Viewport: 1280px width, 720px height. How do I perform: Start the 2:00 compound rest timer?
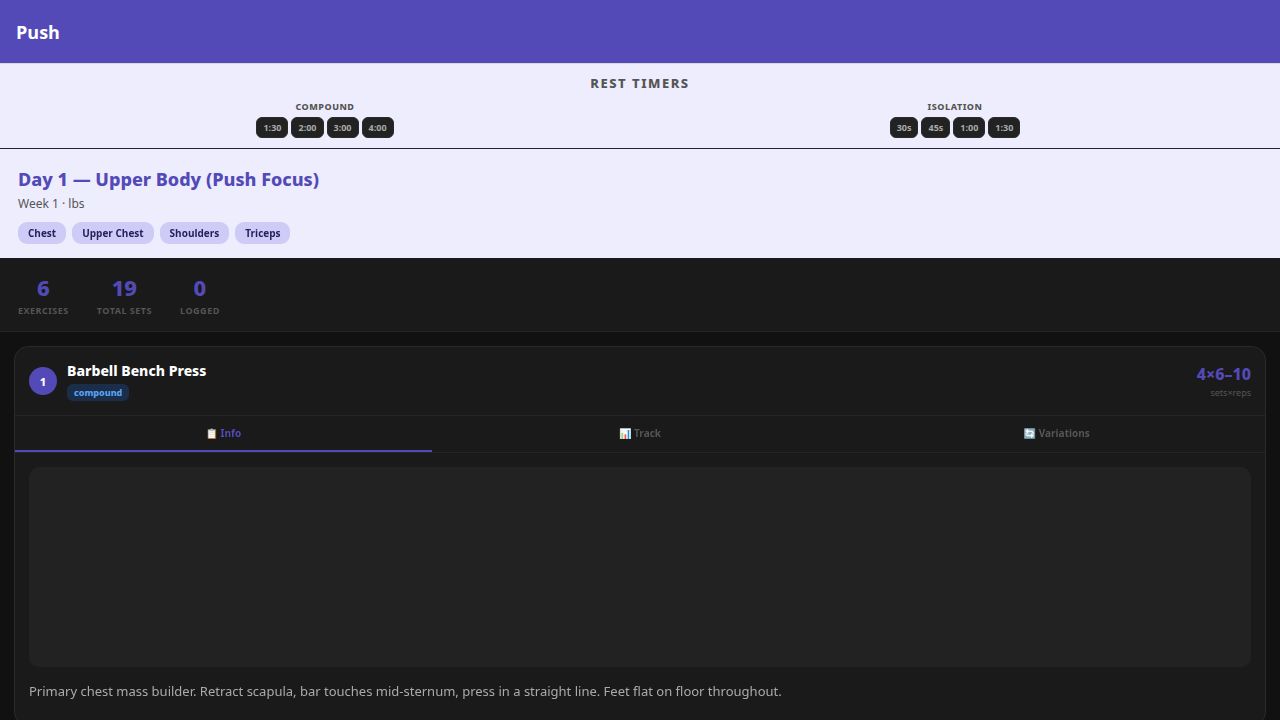pyautogui.click(x=307, y=128)
